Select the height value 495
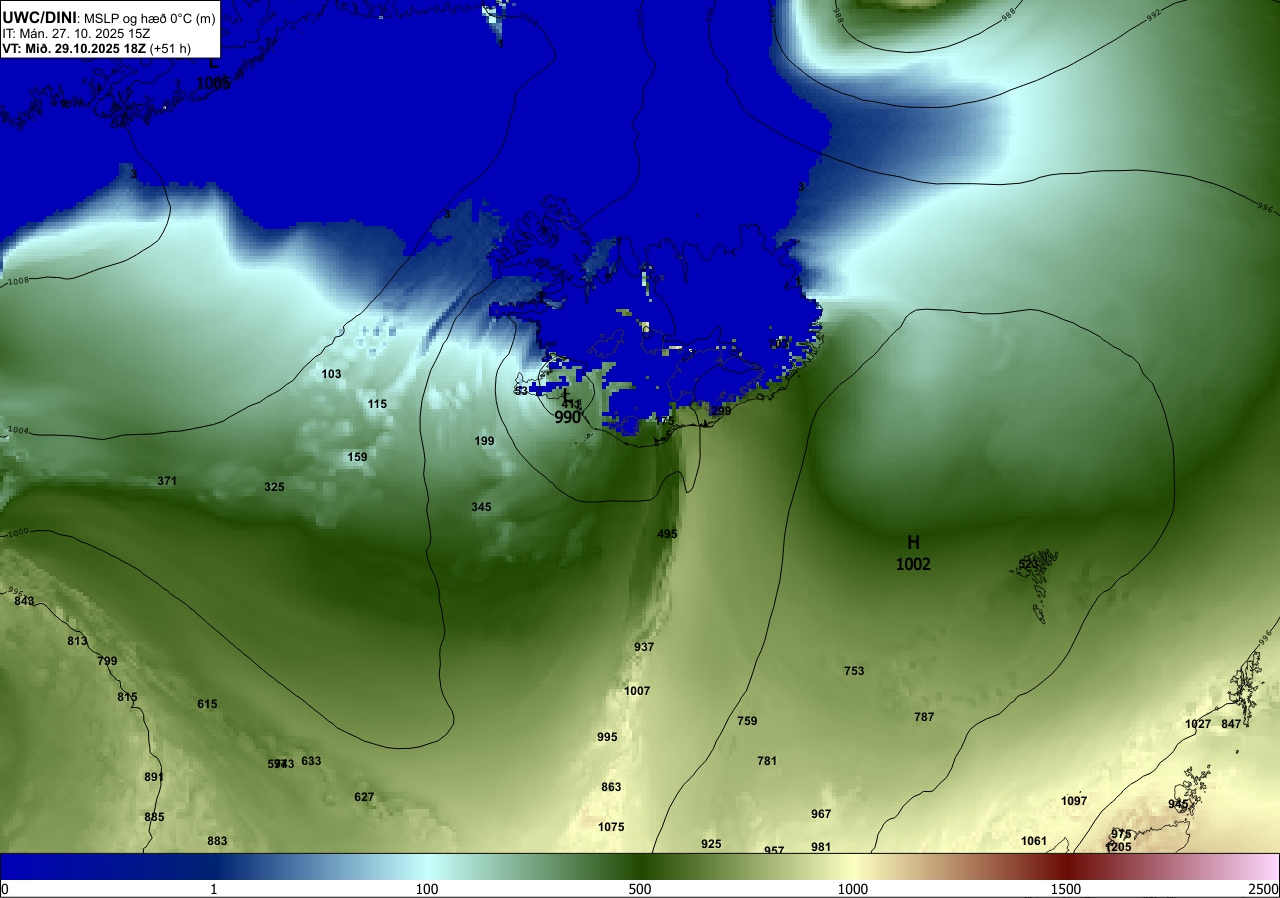Screen dimensions: 1280x898 click(x=667, y=534)
